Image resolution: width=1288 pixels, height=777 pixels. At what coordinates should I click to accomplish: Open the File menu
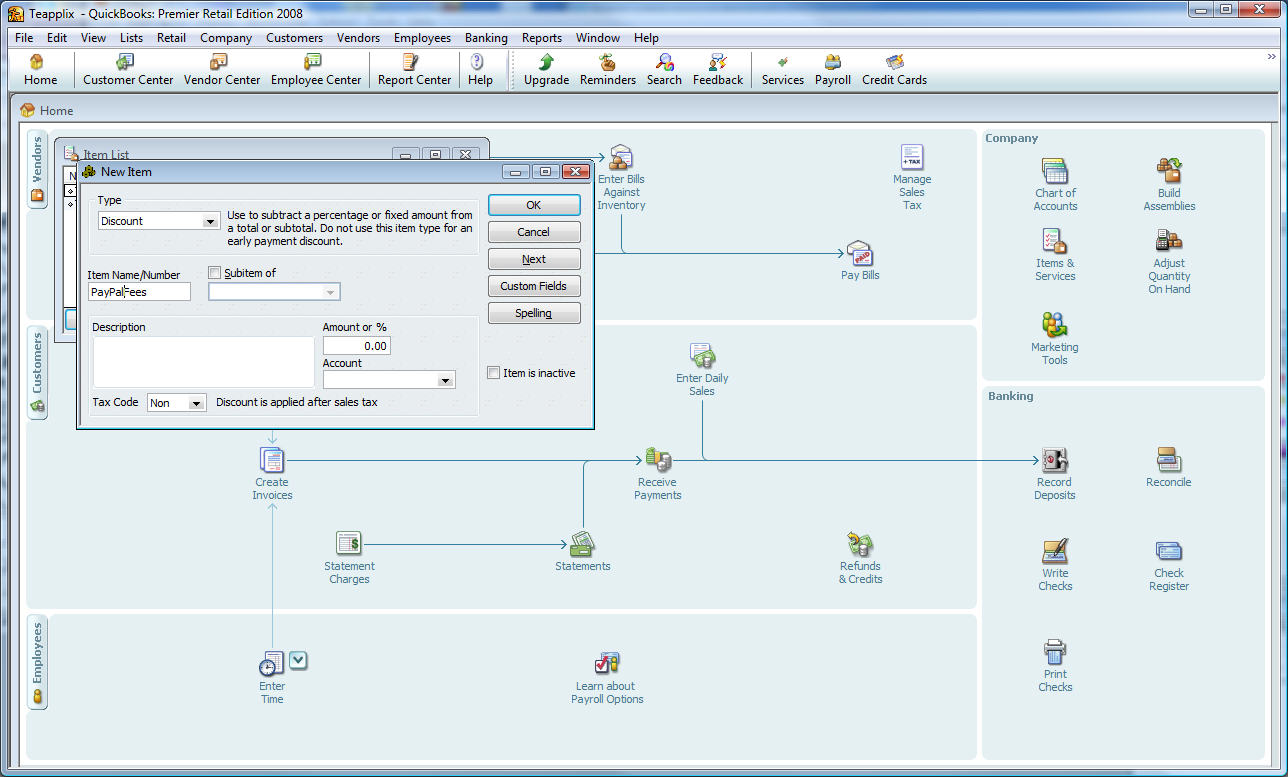click(24, 38)
